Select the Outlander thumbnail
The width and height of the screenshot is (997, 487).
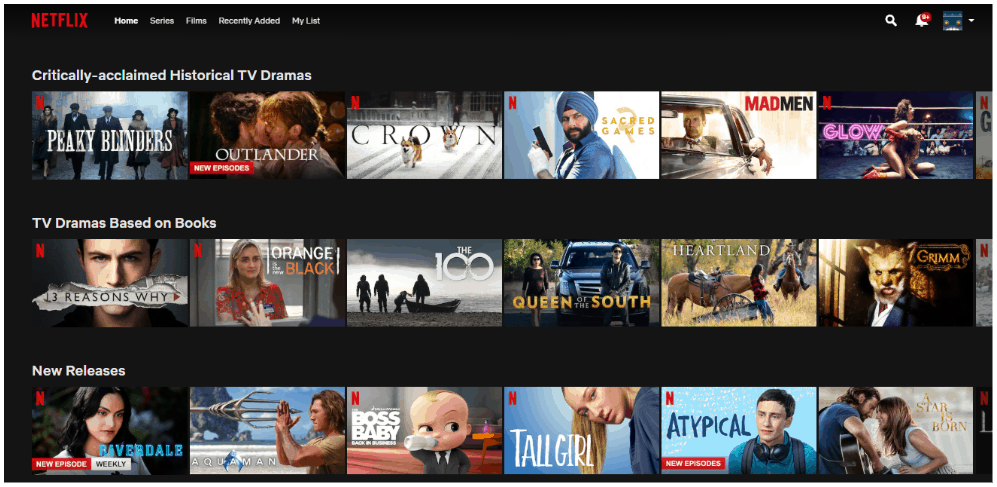pyautogui.click(x=268, y=135)
